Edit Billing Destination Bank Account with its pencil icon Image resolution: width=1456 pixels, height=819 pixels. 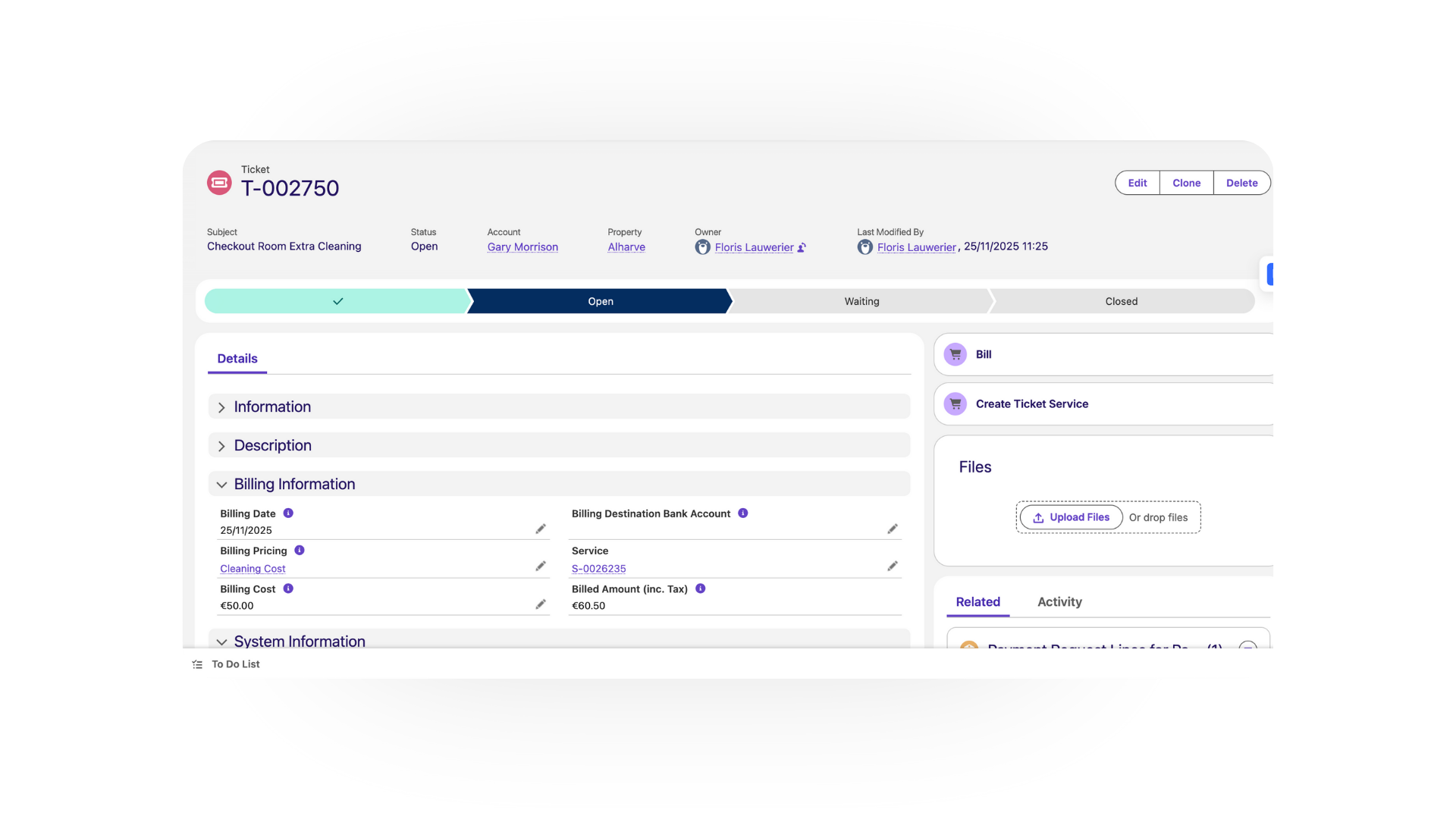point(893,529)
